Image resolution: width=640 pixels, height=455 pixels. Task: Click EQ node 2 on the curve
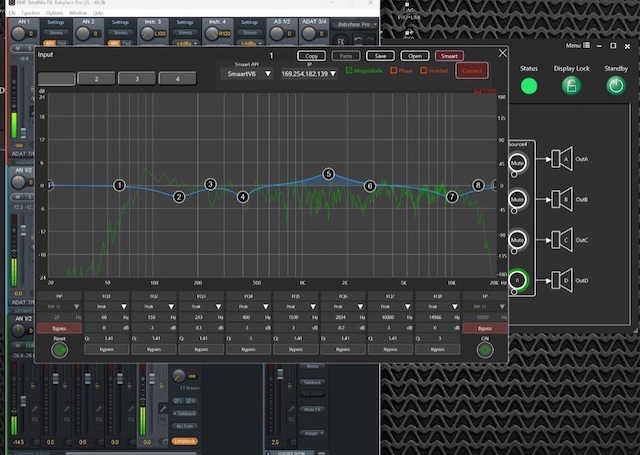pyautogui.click(x=179, y=197)
